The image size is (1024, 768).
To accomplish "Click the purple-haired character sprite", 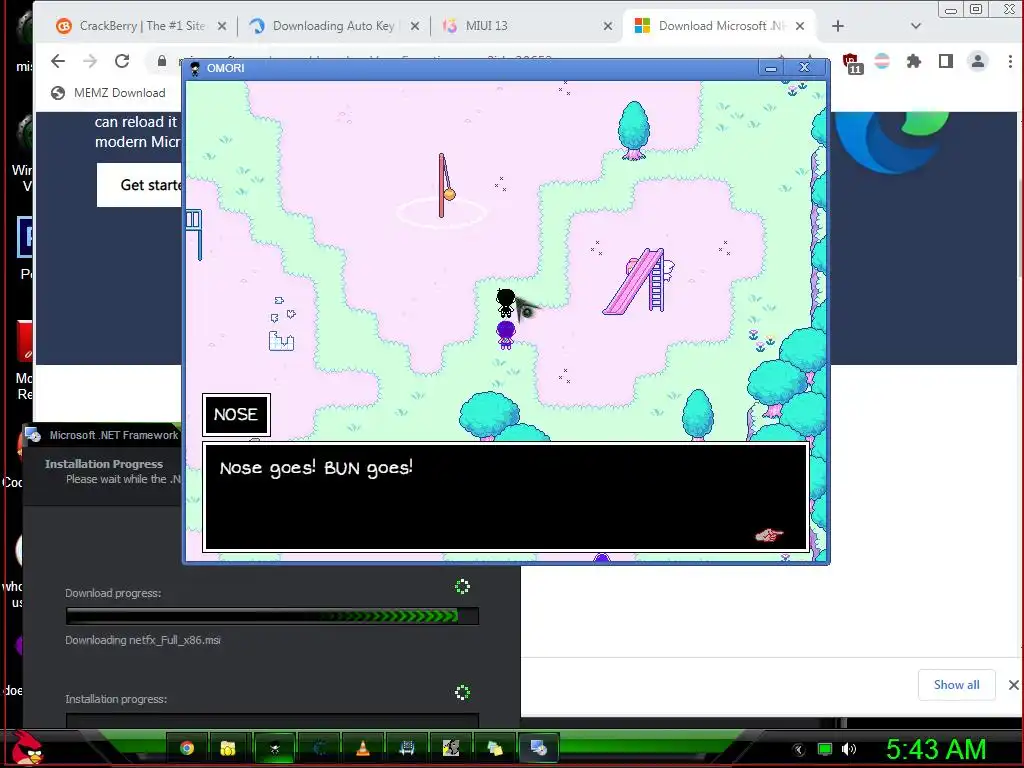I will point(505,335).
